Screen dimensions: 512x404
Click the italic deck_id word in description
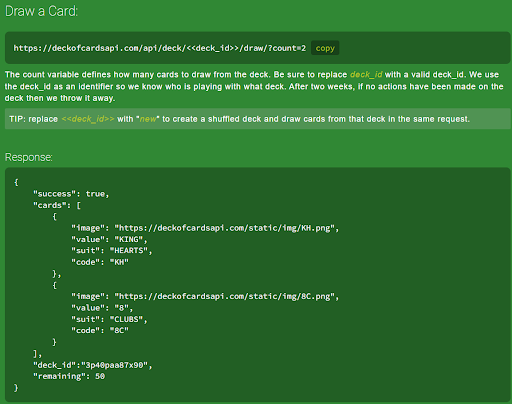coord(366,74)
